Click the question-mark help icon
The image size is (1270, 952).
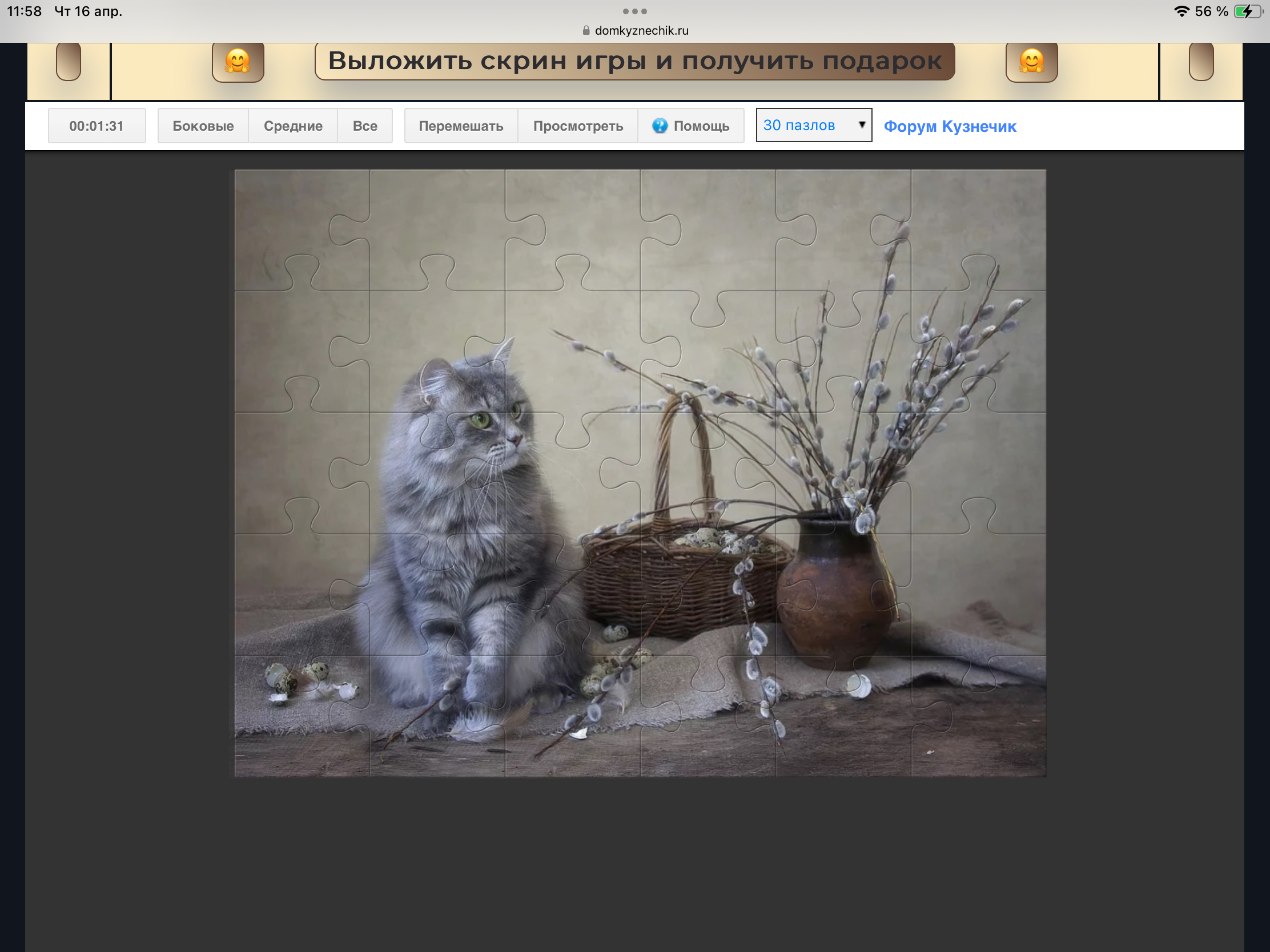[660, 126]
